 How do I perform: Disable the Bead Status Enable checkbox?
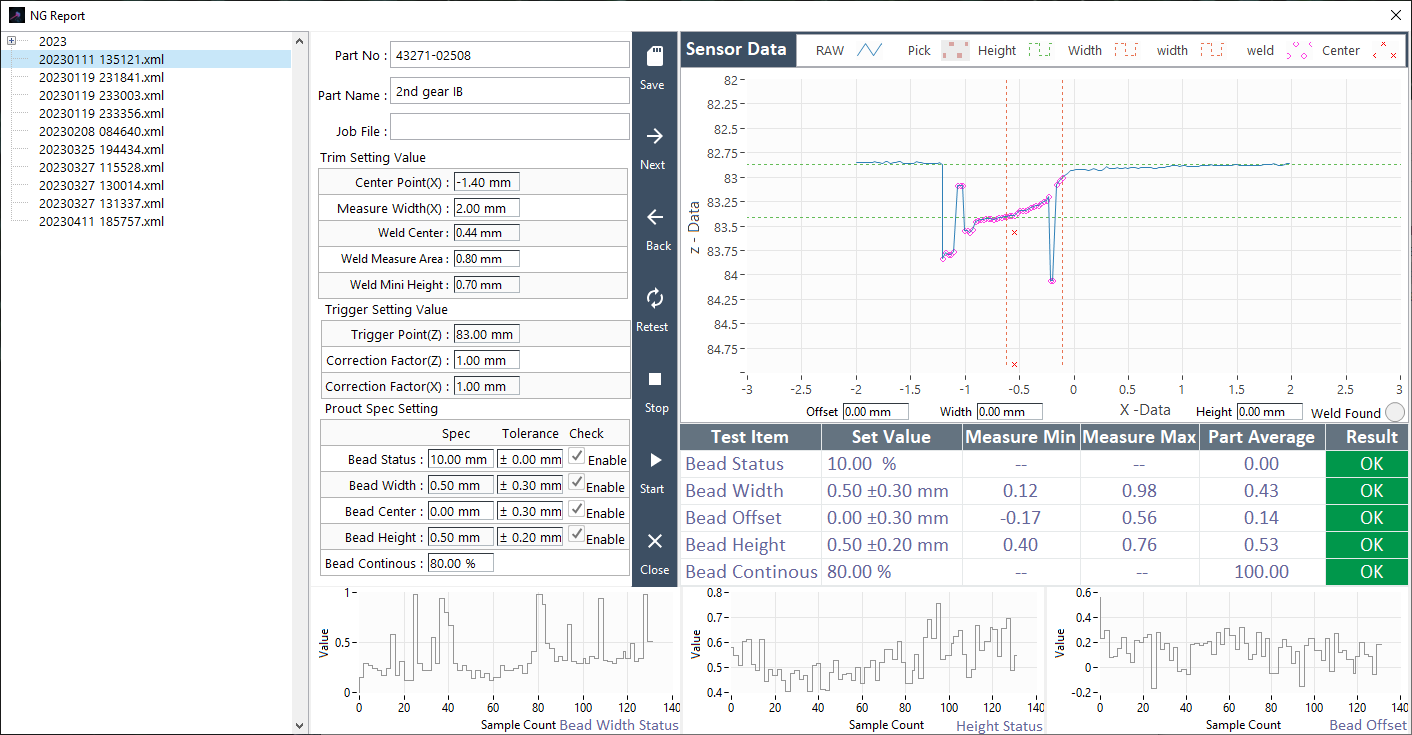pos(577,456)
